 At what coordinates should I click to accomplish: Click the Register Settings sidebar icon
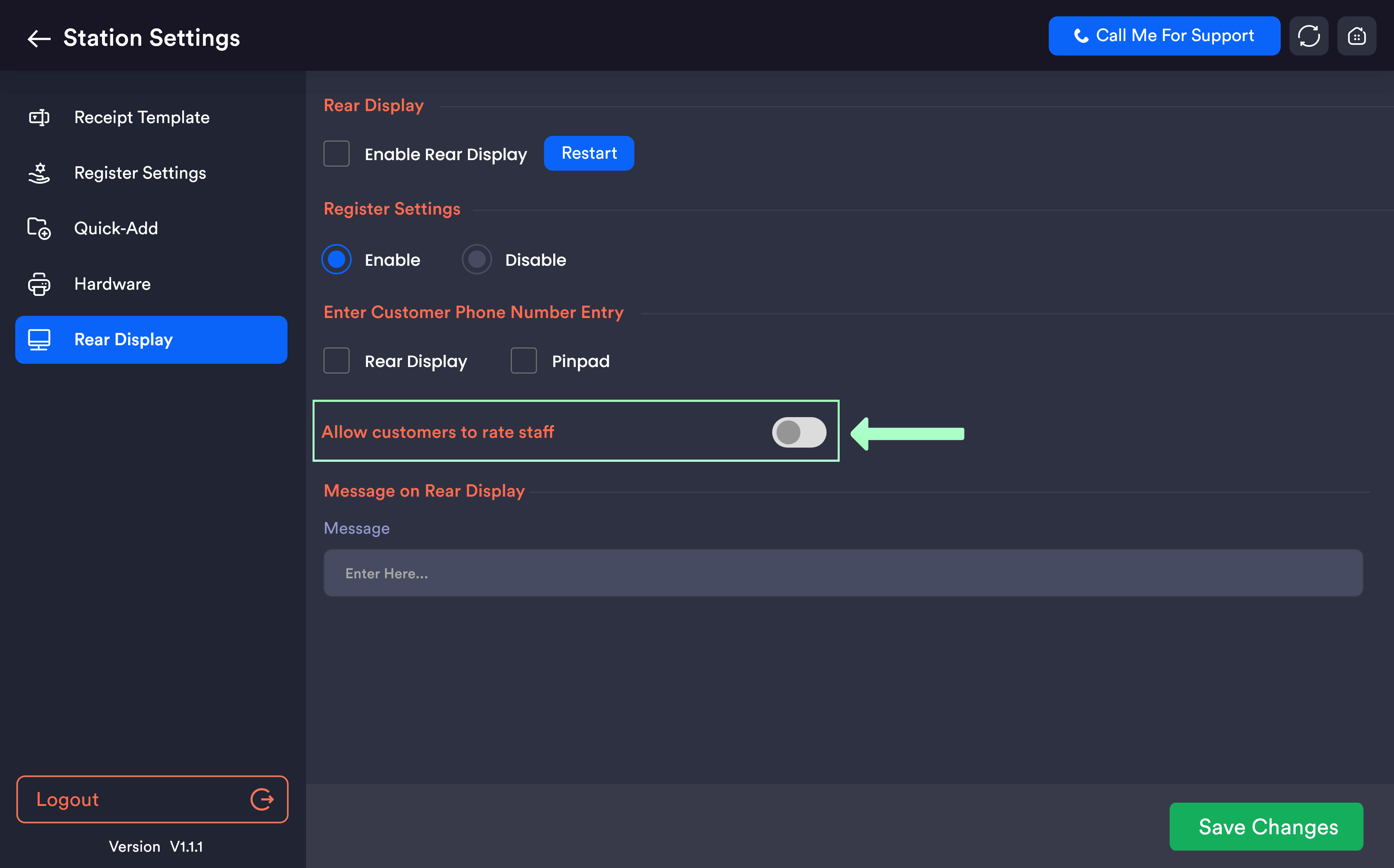pos(39,173)
